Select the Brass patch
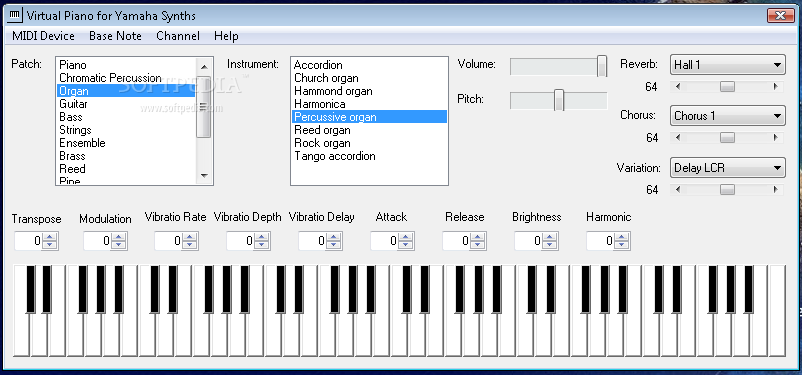 coord(126,156)
